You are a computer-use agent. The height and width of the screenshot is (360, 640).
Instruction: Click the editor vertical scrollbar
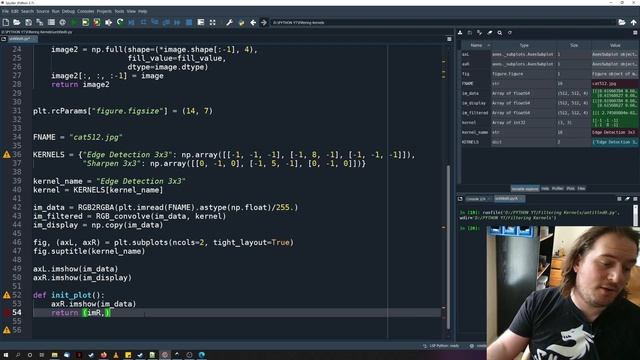click(448, 247)
